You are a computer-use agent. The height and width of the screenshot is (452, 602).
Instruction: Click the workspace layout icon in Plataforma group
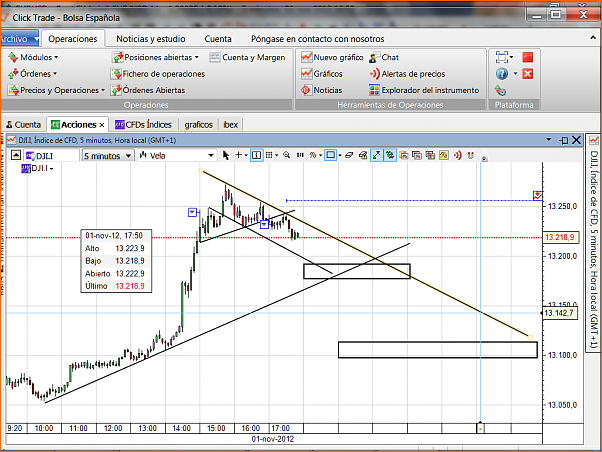tap(502, 57)
